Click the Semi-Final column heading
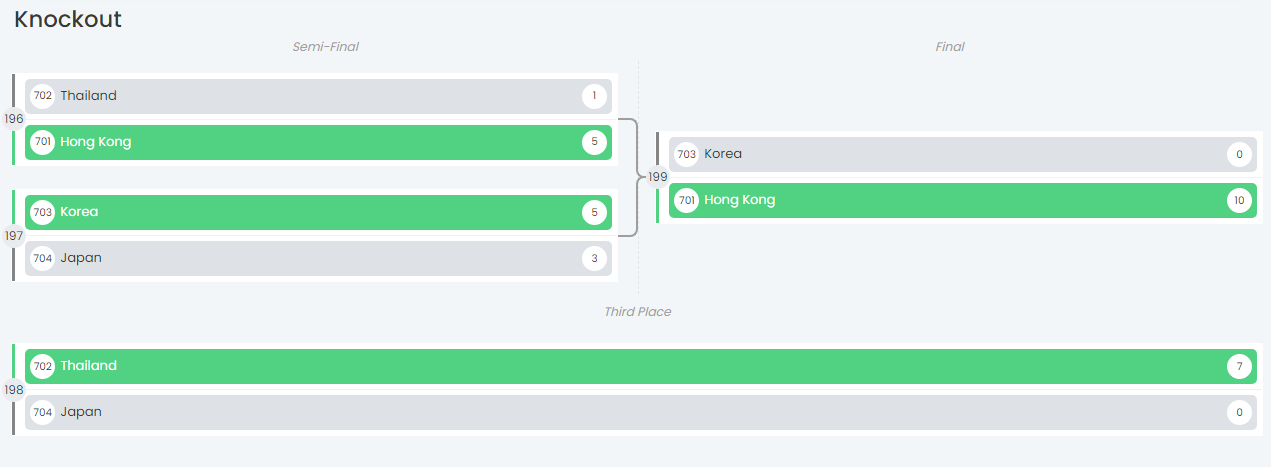 pos(325,47)
